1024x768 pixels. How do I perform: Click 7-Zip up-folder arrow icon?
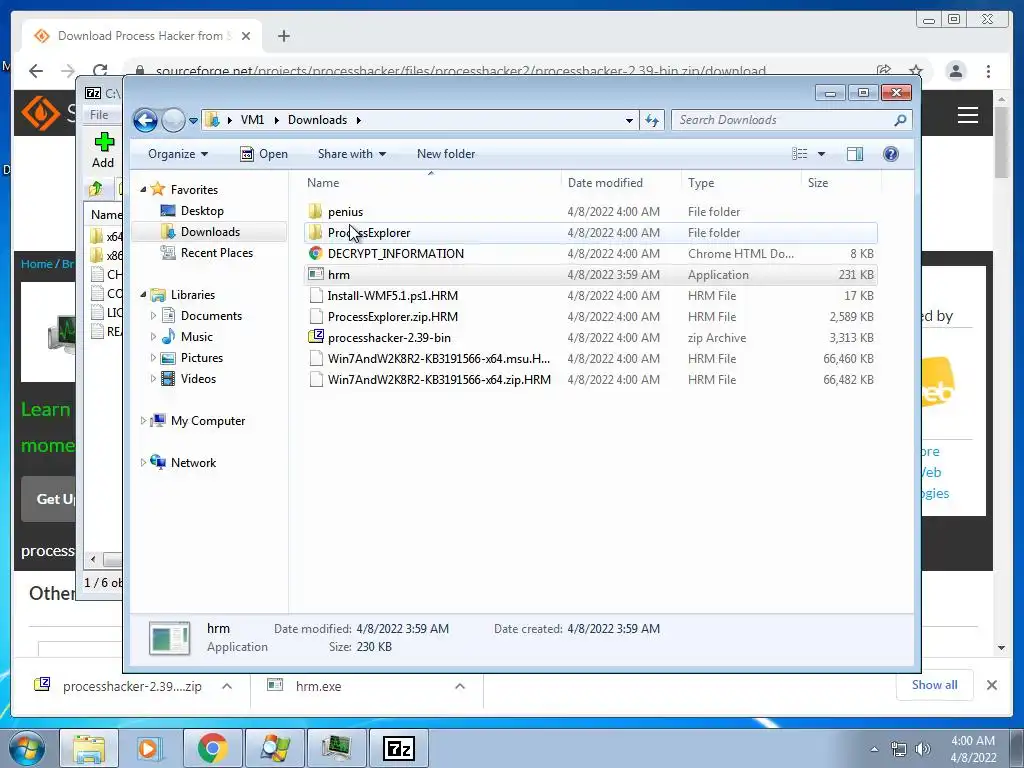tap(96, 189)
